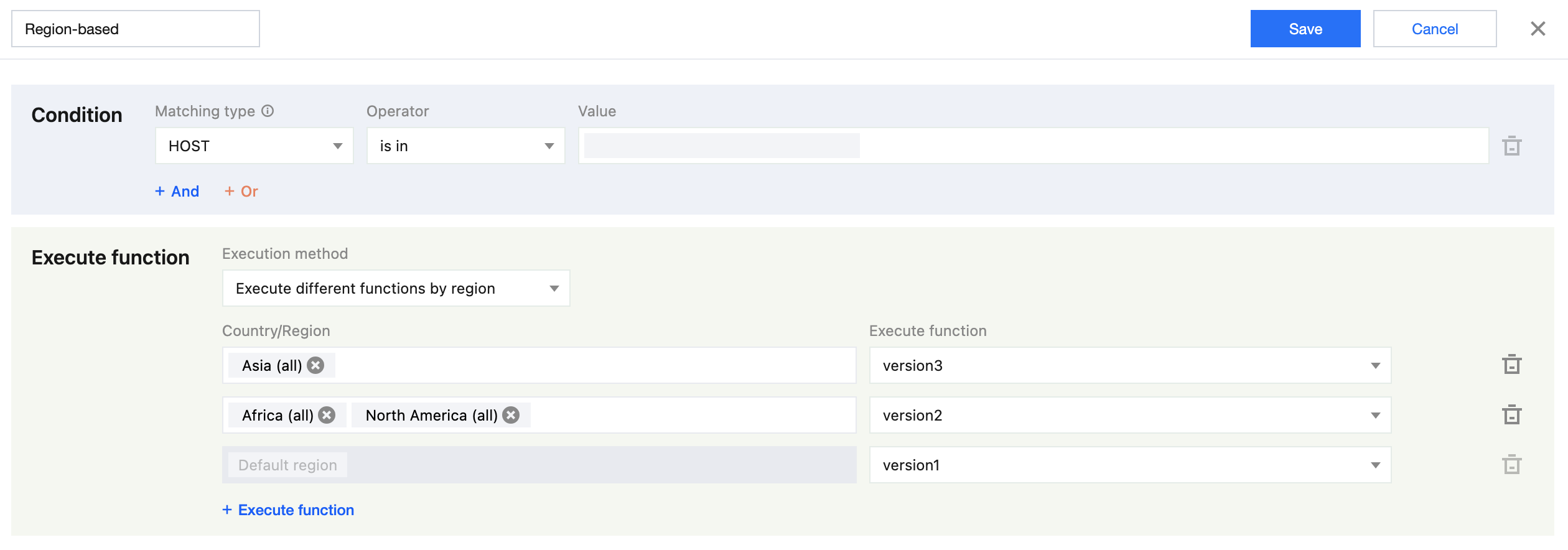
Task: Remove the Africa (all) tag
Action: (327, 415)
